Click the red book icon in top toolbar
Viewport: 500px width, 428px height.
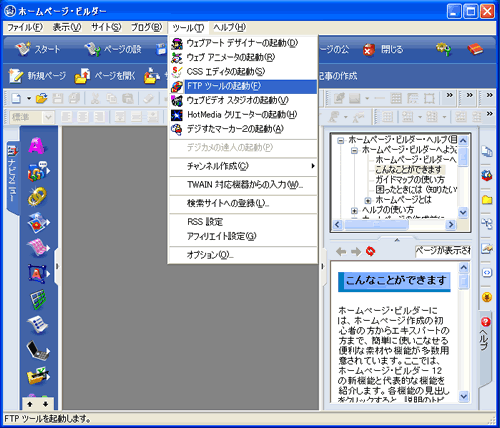(475, 50)
